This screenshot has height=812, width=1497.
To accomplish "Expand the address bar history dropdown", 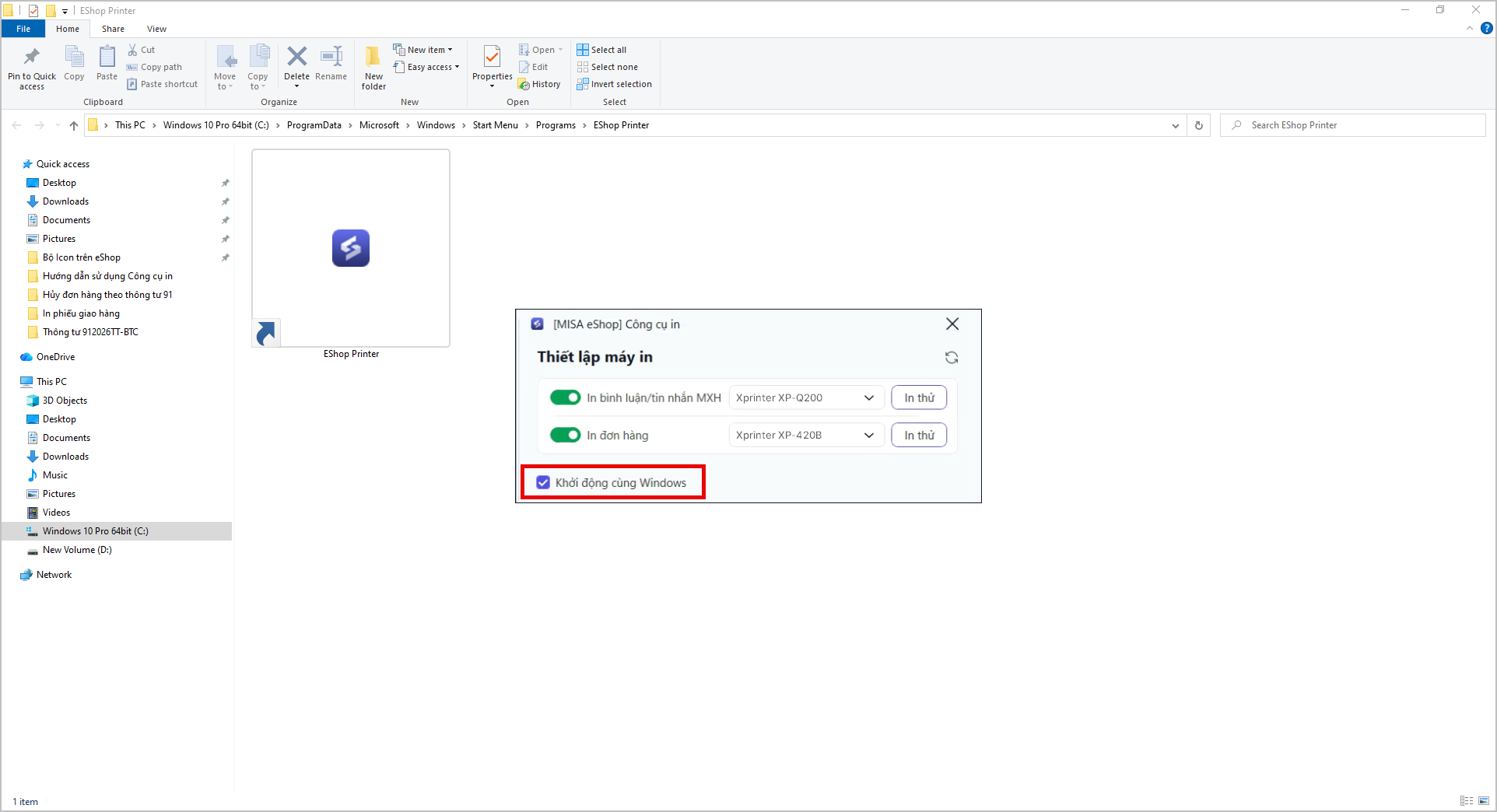I will pyautogui.click(x=1175, y=125).
